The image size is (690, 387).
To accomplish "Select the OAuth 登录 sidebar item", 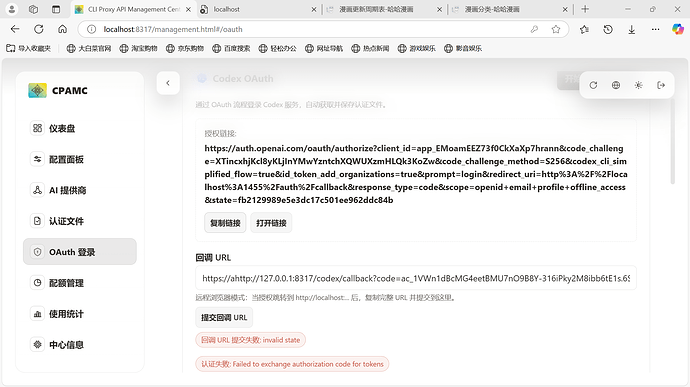I will [80, 252].
